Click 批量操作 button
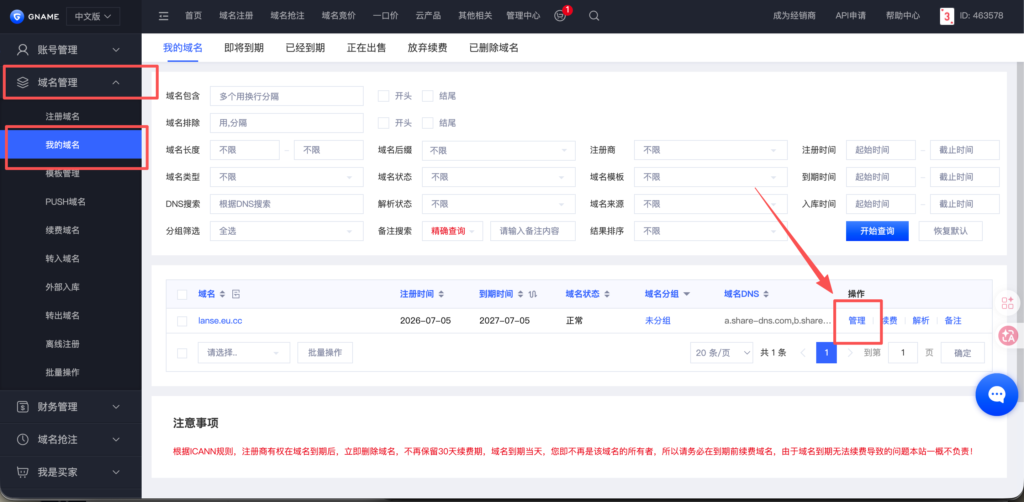The height and width of the screenshot is (502, 1024). point(325,353)
